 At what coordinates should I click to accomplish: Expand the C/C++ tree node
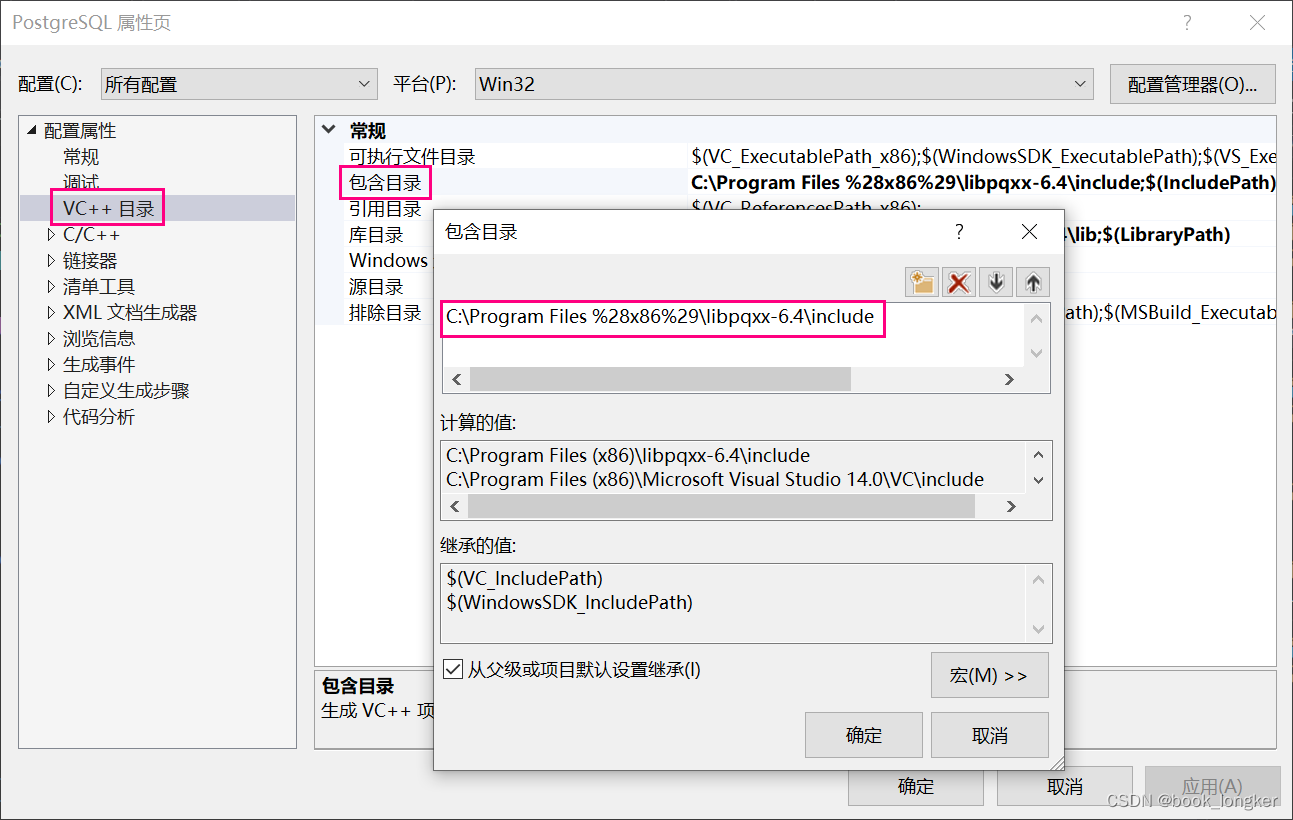point(52,234)
